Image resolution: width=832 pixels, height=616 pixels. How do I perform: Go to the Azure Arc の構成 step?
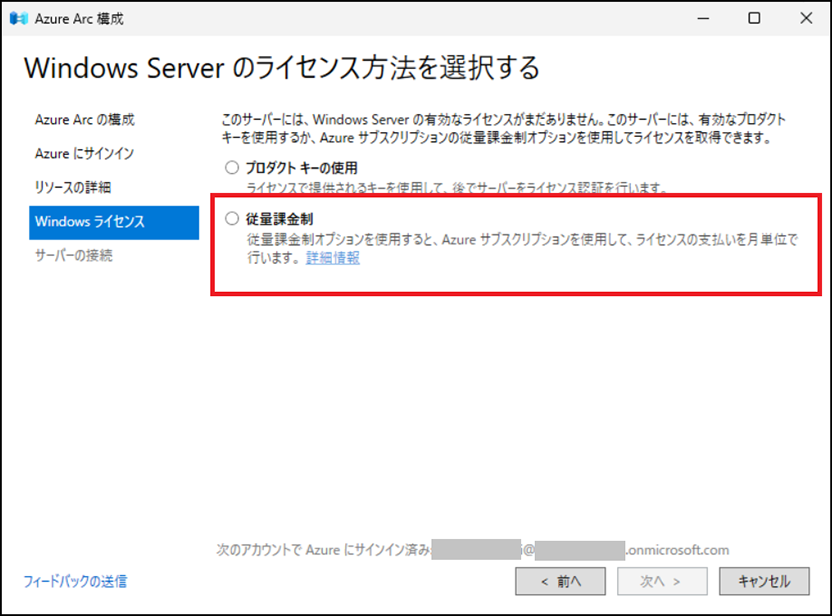coord(85,119)
